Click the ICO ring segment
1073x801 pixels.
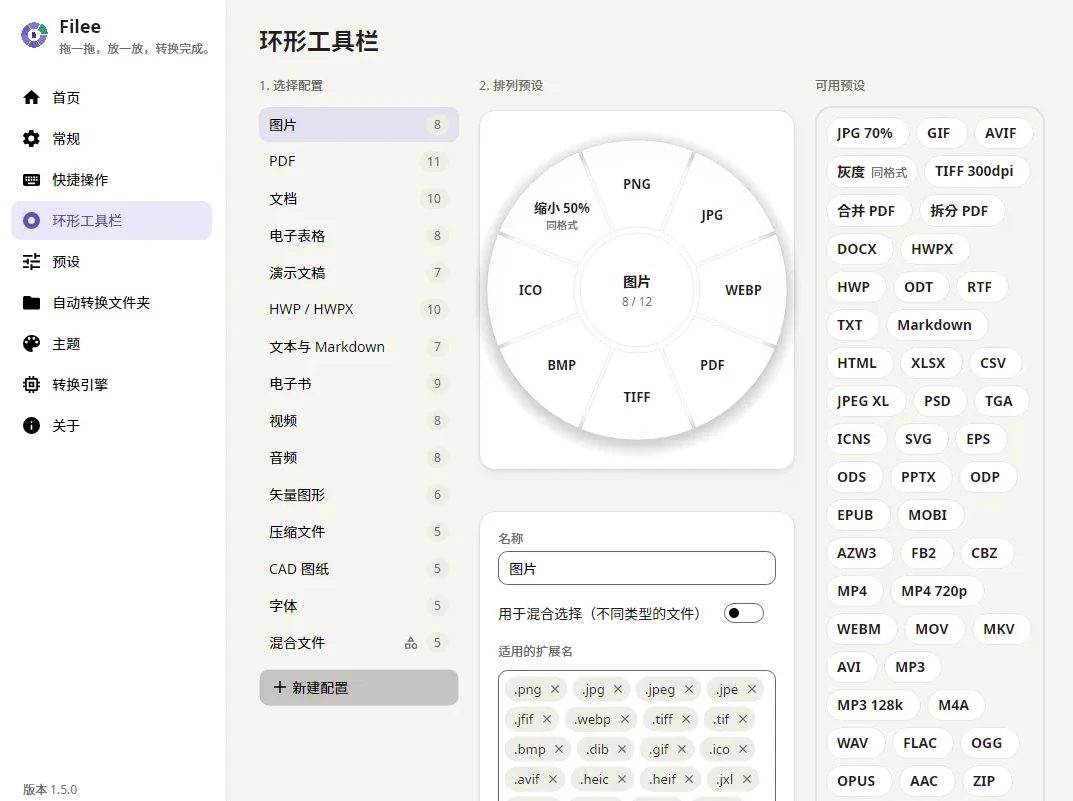click(530, 290)
